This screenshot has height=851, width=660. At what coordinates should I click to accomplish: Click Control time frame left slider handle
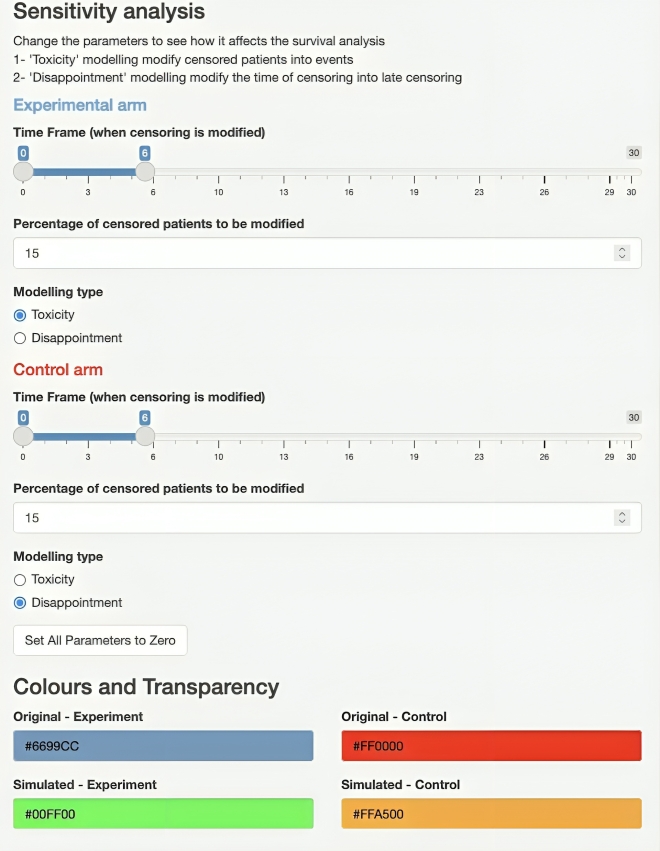point(23,436)
